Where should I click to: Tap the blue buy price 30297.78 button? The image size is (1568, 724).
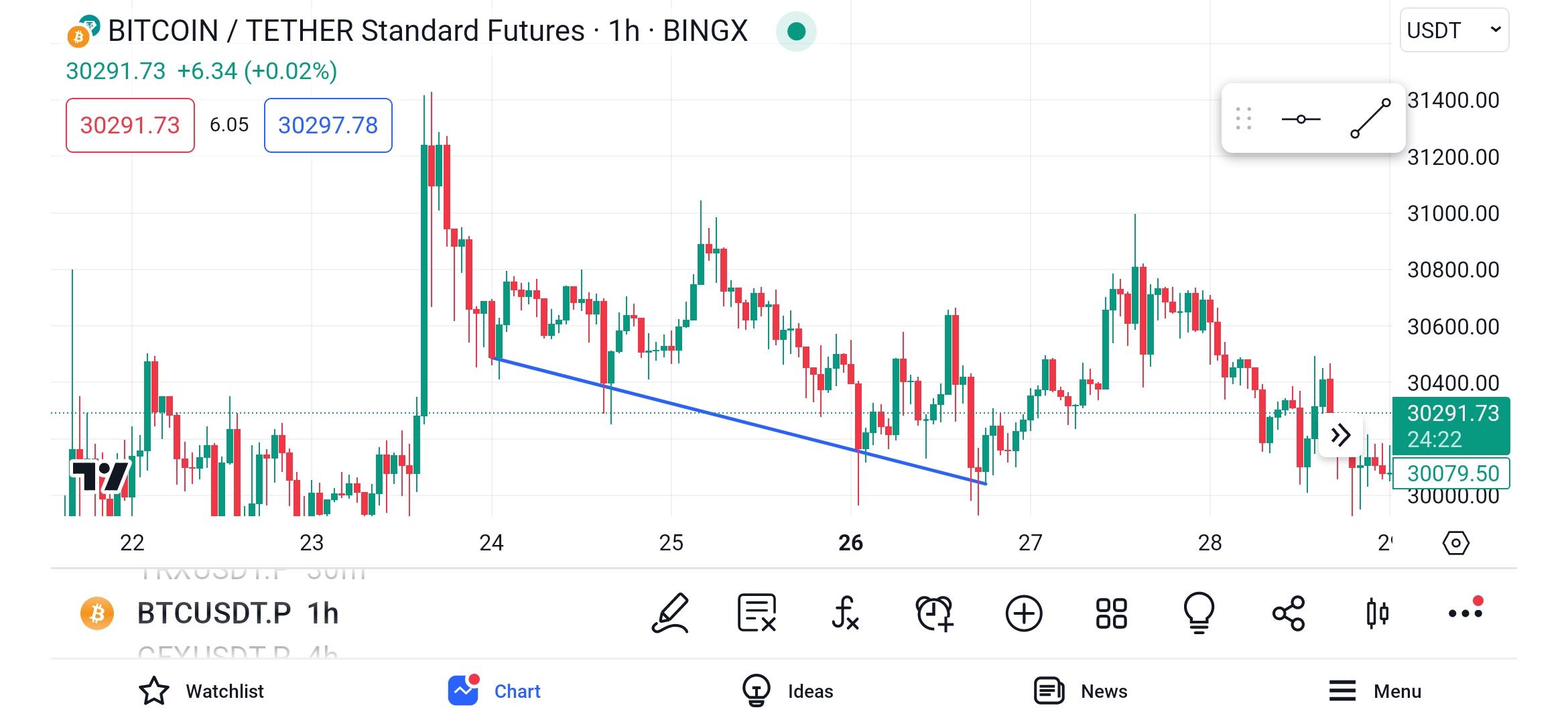(328, 125)
